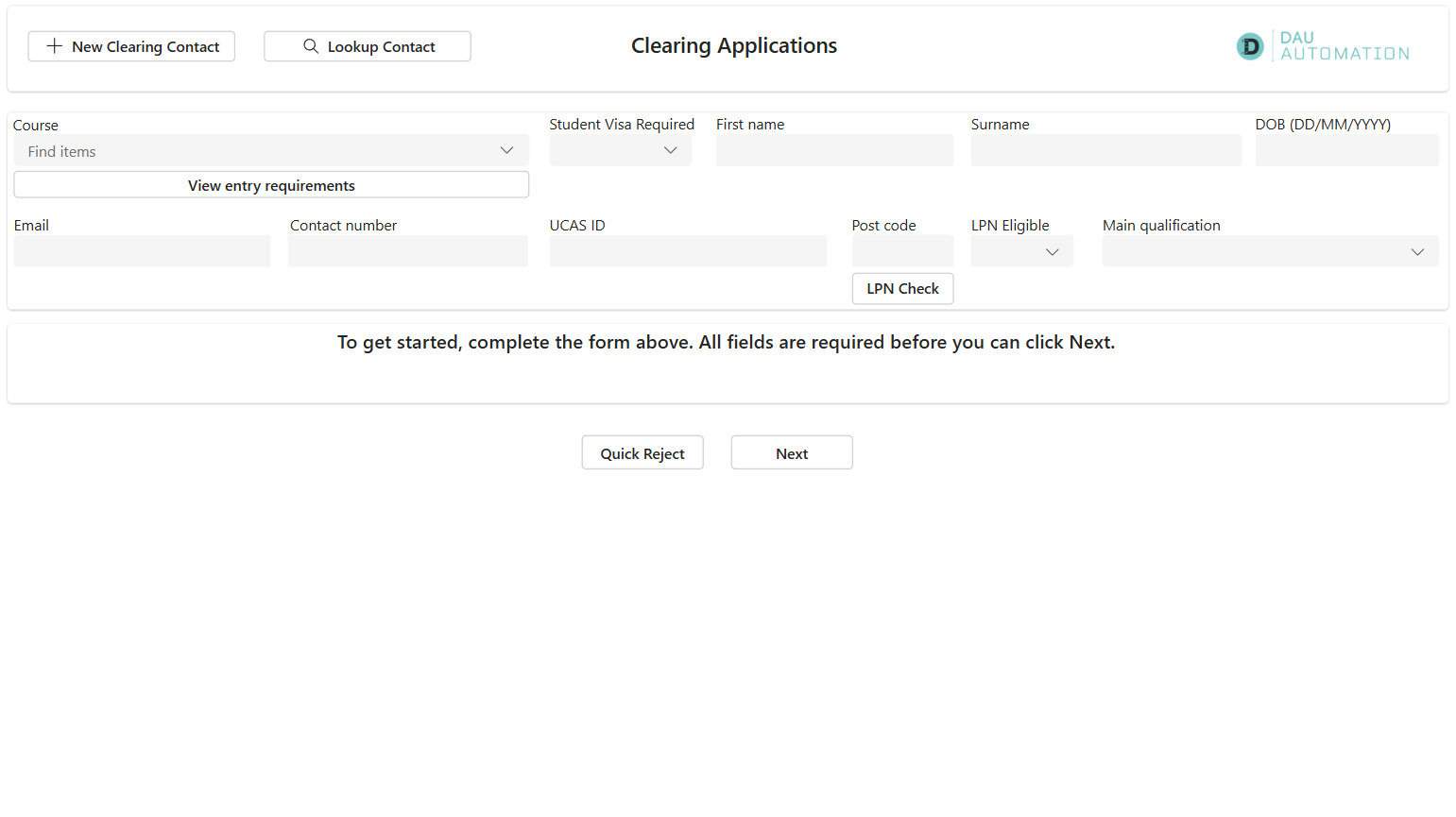1456x817 pixels.
Task: Click the Quick Reject button
Action: click(x=642, y=452)
